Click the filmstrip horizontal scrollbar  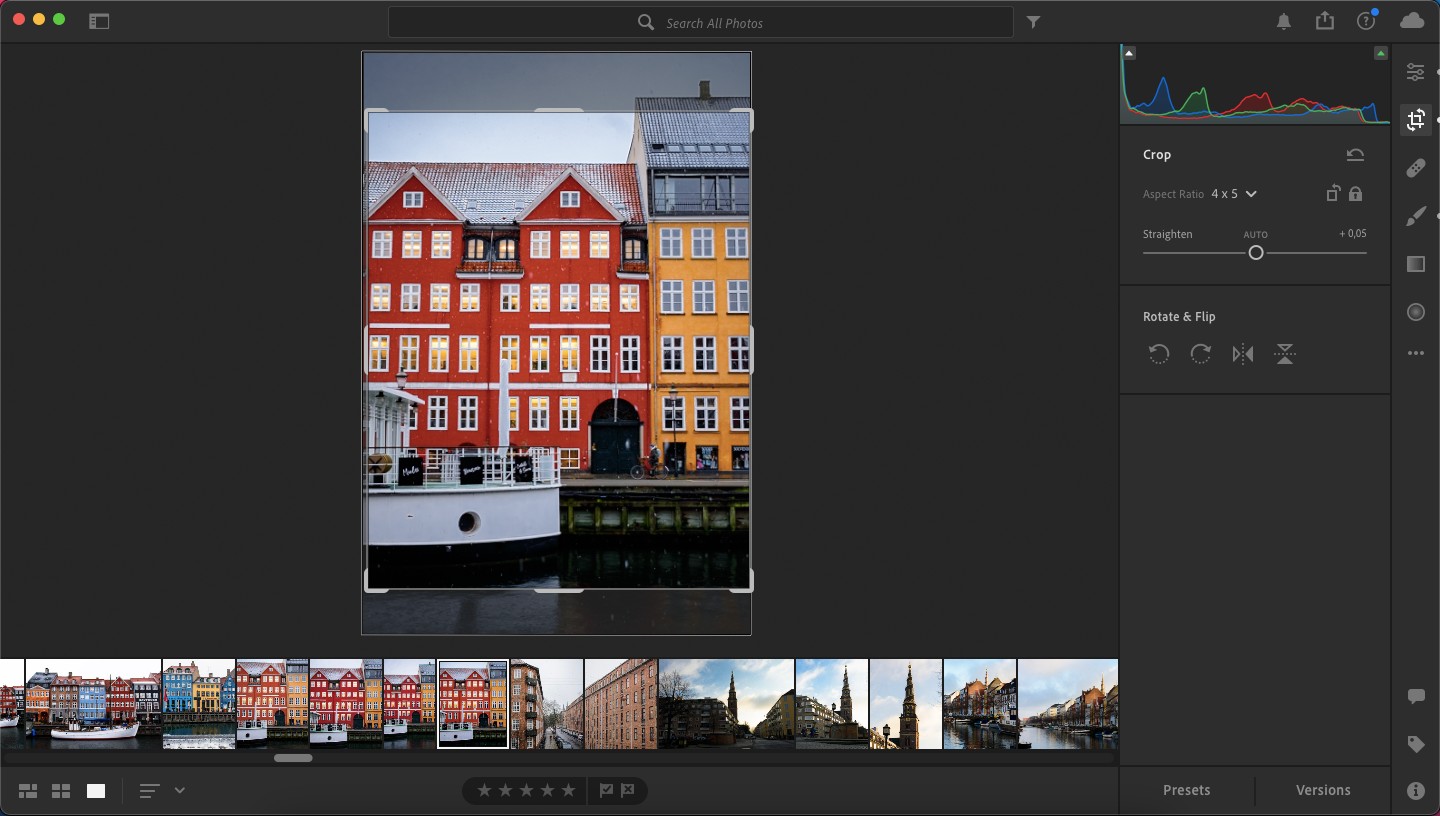pyautogui.click(x=293, y=758)
